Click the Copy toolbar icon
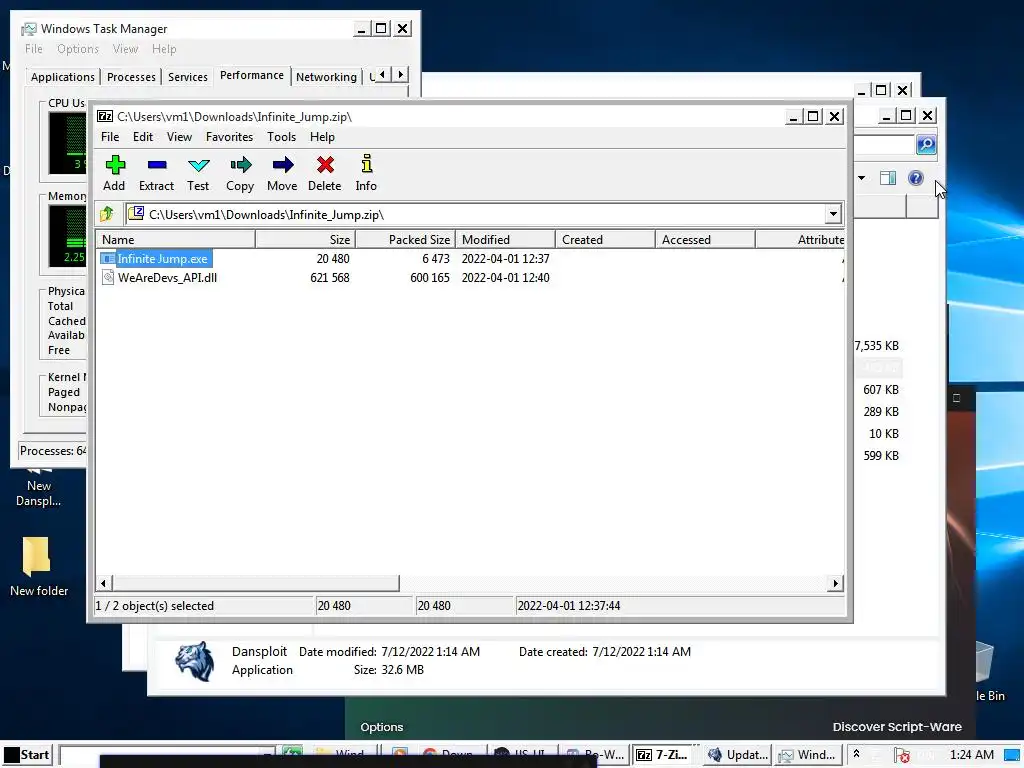This screenshot has width=1024, height=768. coord(240,165)
